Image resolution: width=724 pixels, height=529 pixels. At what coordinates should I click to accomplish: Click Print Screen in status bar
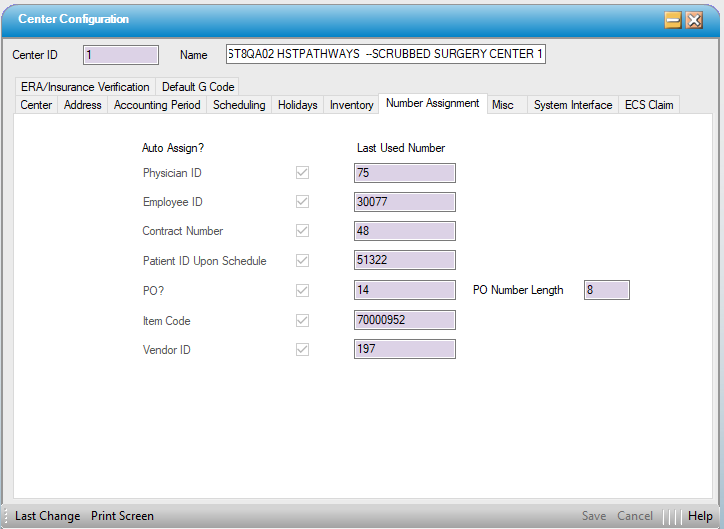point(122,516)
